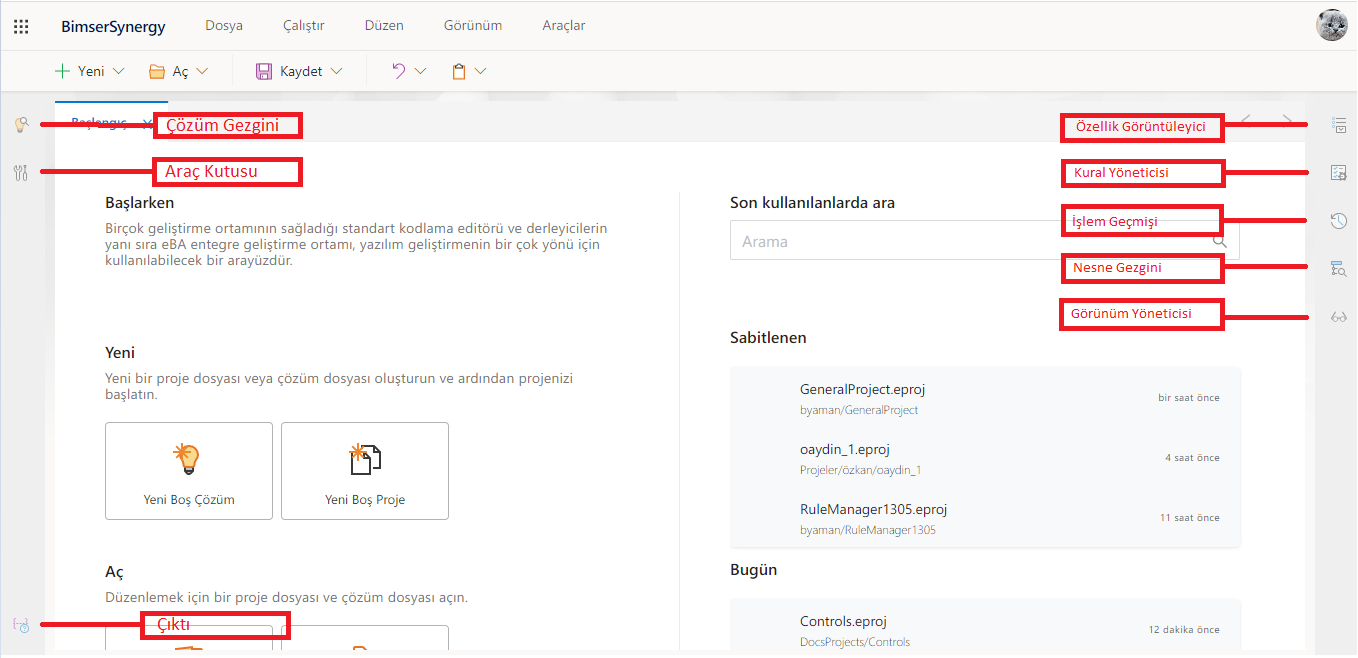Expand the undo dropdown arrow
This screenshot has height=658, width=1358.
tap(420, 71)
